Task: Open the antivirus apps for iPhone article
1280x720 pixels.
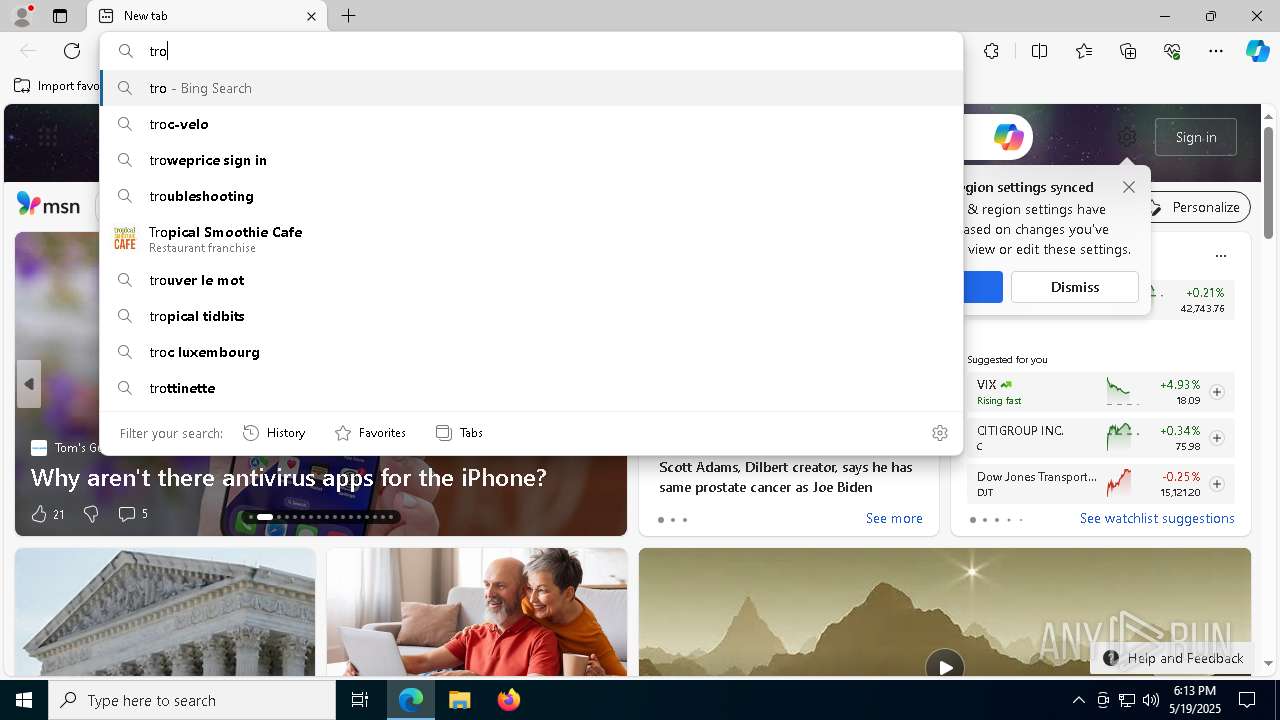Action: pyautogui.click(x=288, y=477)
